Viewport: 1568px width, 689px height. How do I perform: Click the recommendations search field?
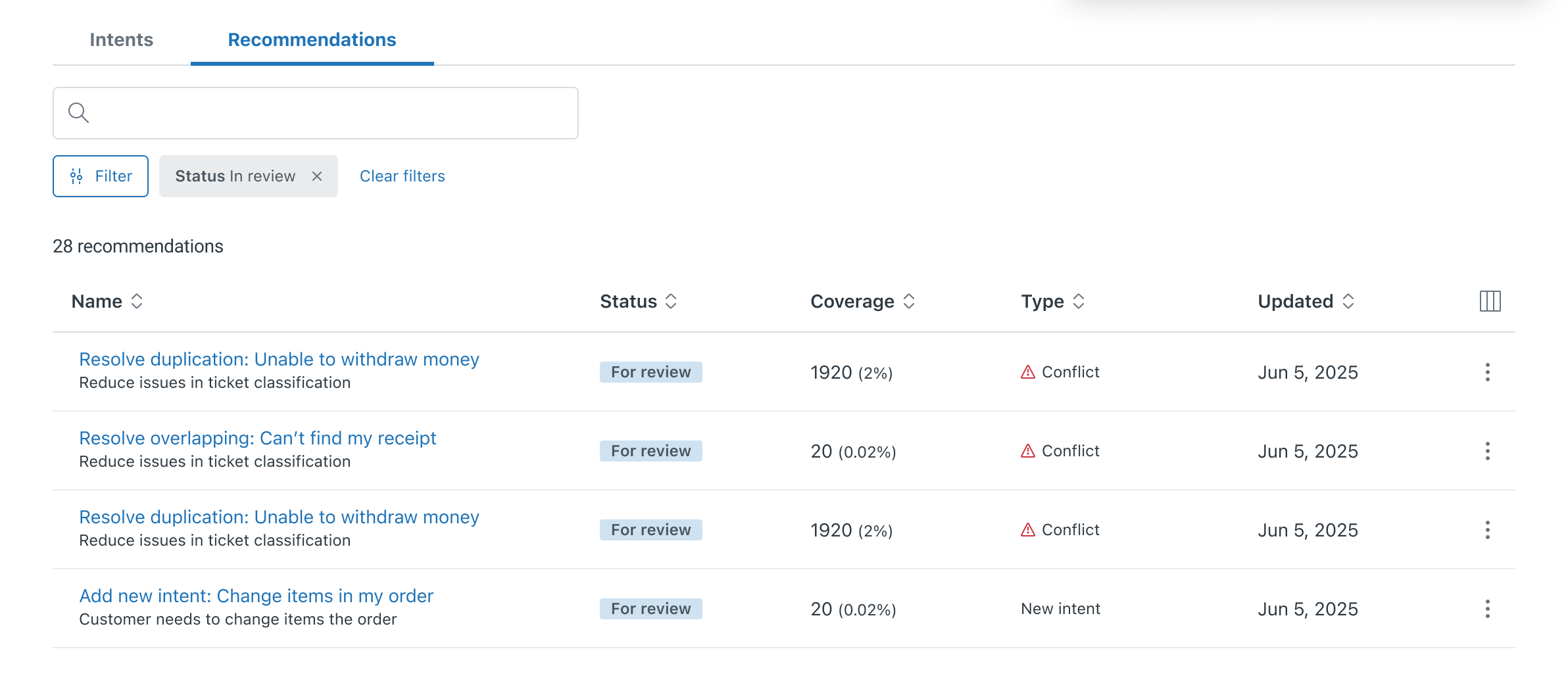point(329,113)
